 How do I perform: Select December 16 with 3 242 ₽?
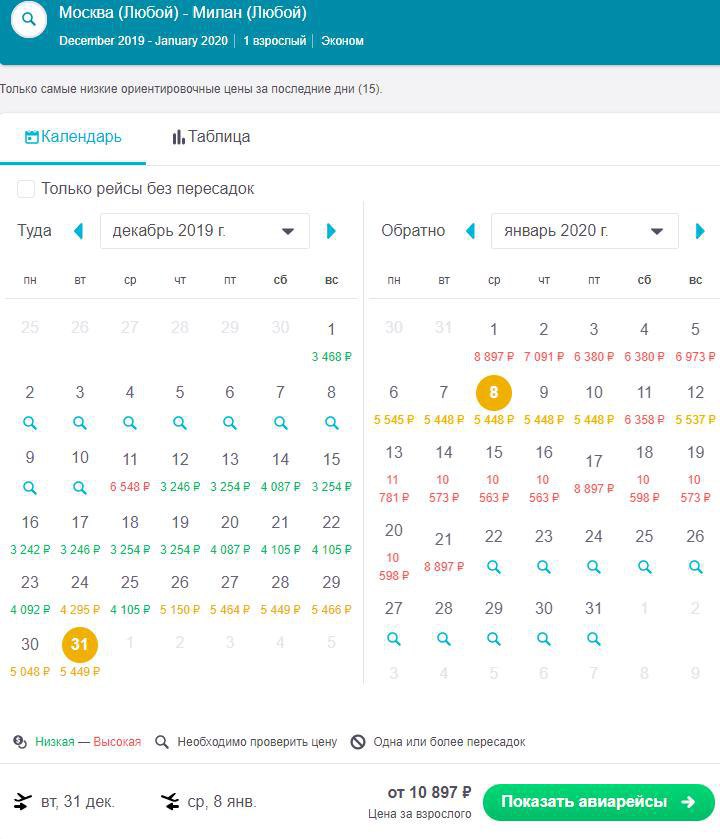click(30, 534)
